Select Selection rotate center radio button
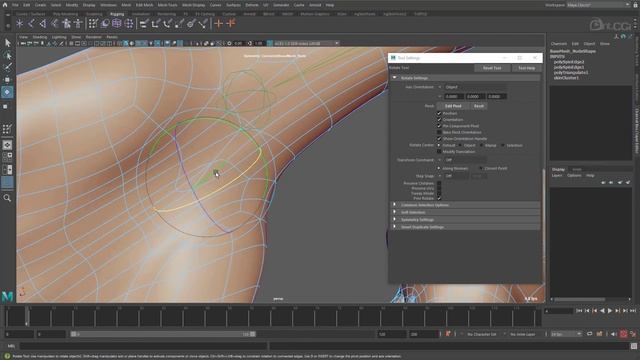This screenshot has width=640, height=360. pos(502,145)
